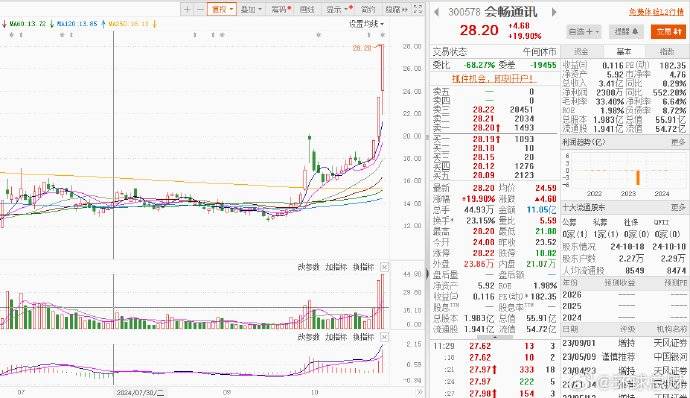Click 改参数 in volume indicator panel
690x398 pixels.
(x=308, y=267)
